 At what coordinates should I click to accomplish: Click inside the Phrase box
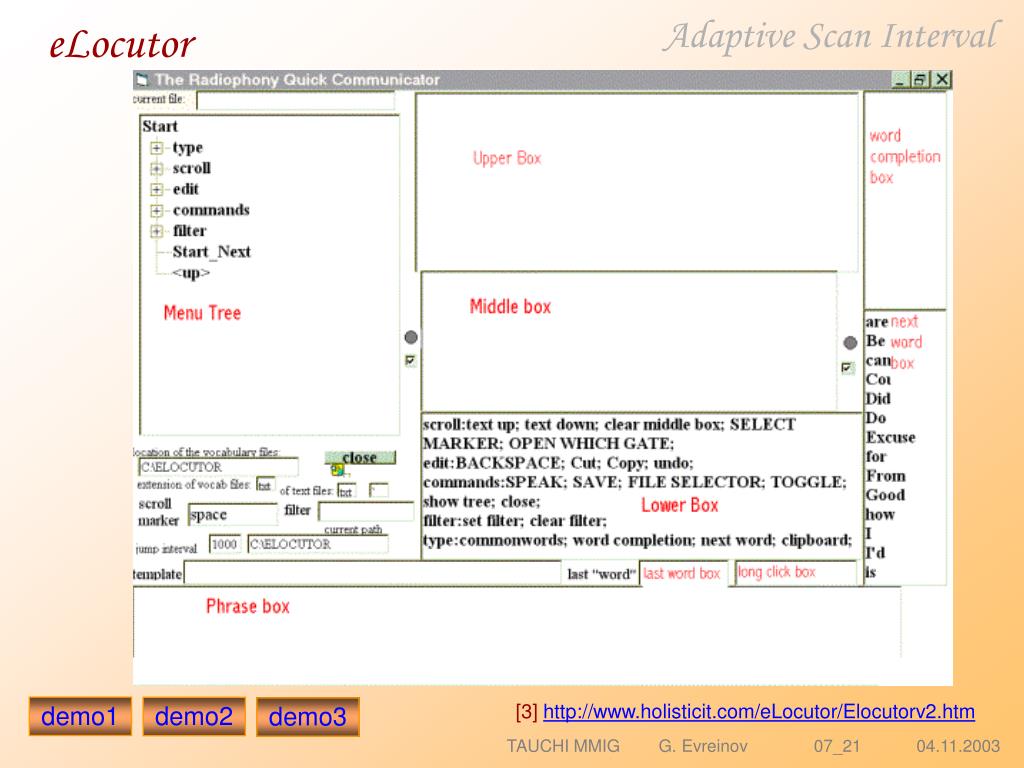516,622
